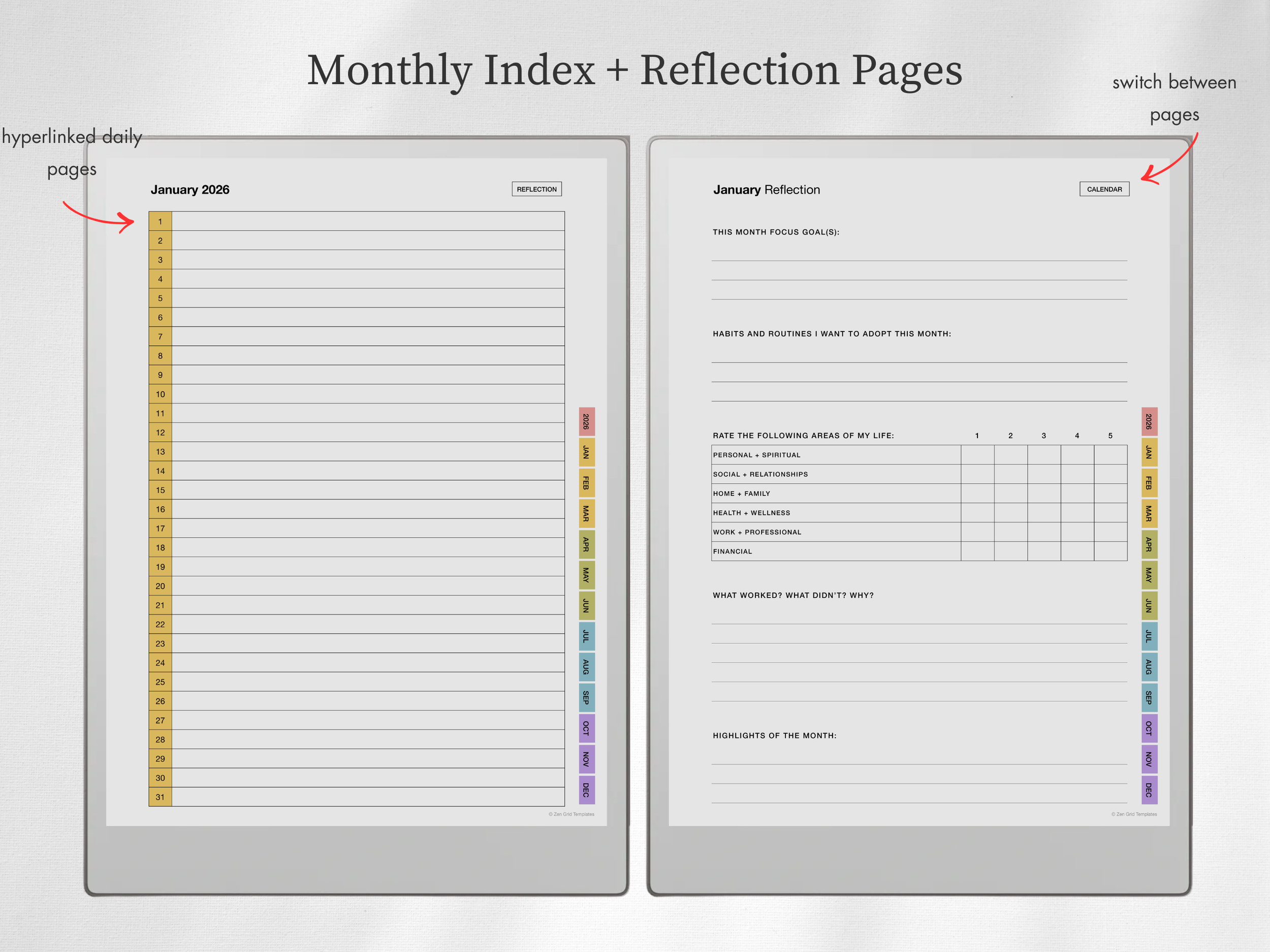Click the entry line beside day 30
Image resolution: width=1270 pixels, height=952 pixels.
pyautogui.click(x=368, y=777)
